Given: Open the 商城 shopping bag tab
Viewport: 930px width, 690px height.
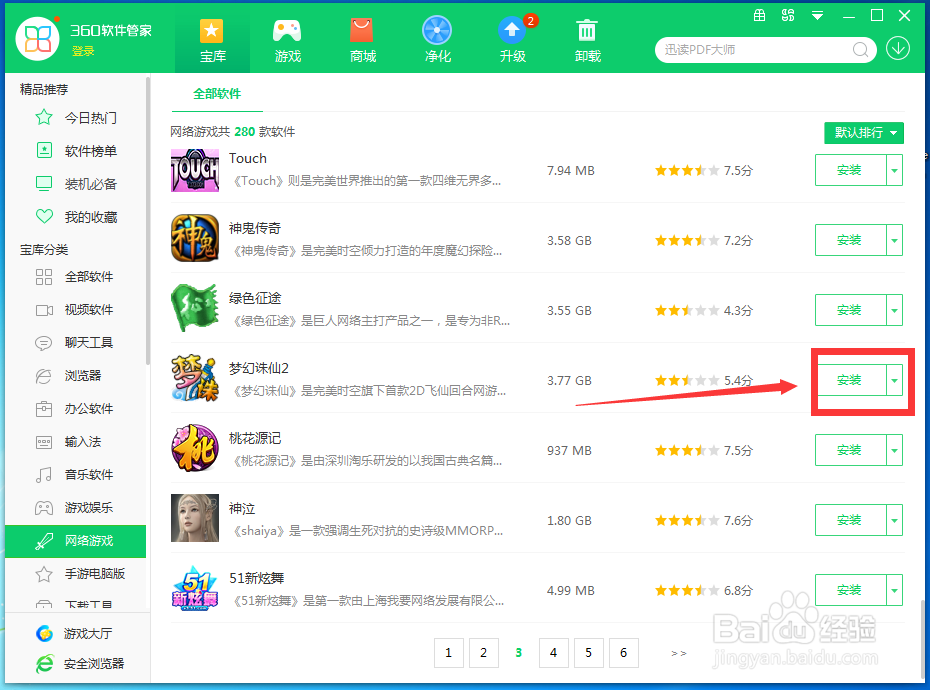Looking at the screenshot, I should [362, 40].
